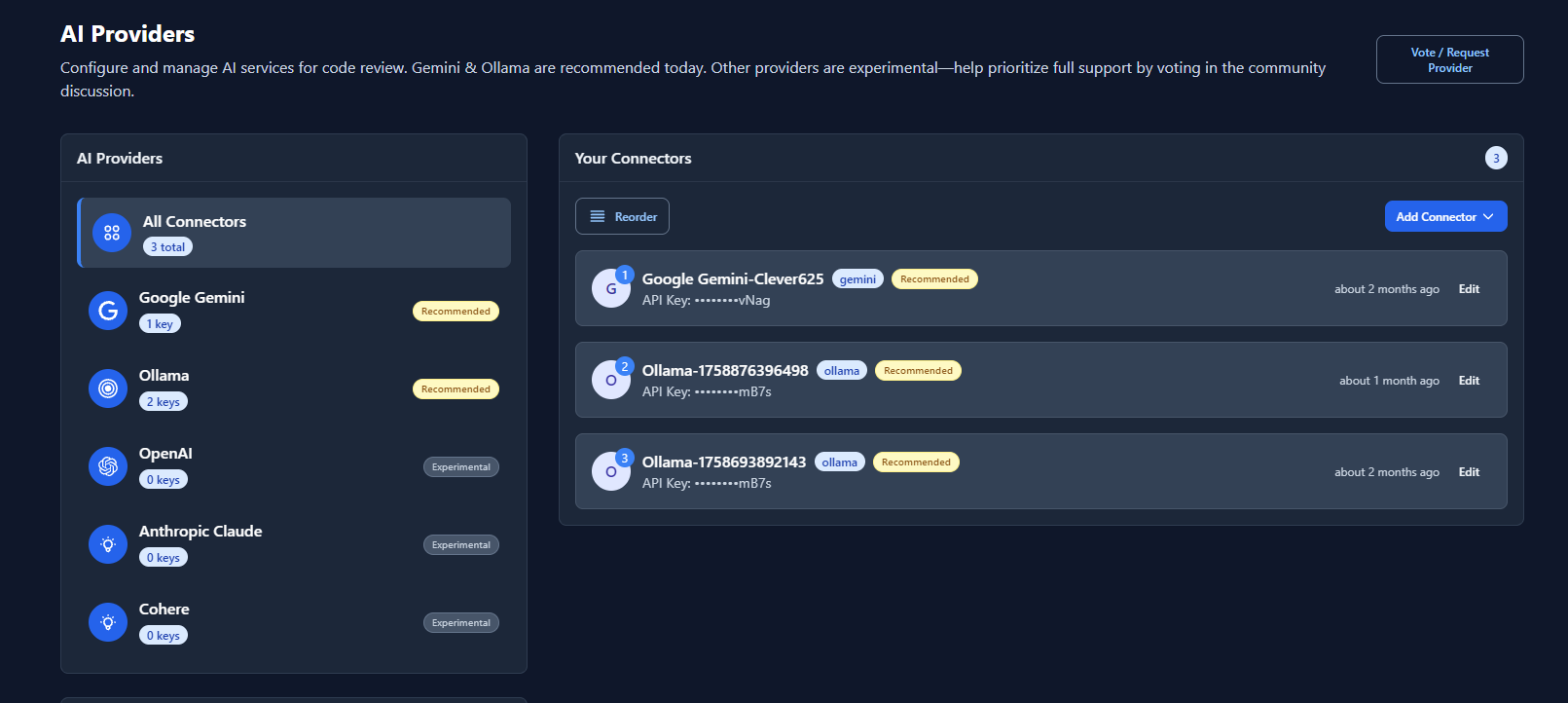The height and width of the screenshot is (703, 1568).
Task: Select the Anthropic Claude provider
Action: 294,544
